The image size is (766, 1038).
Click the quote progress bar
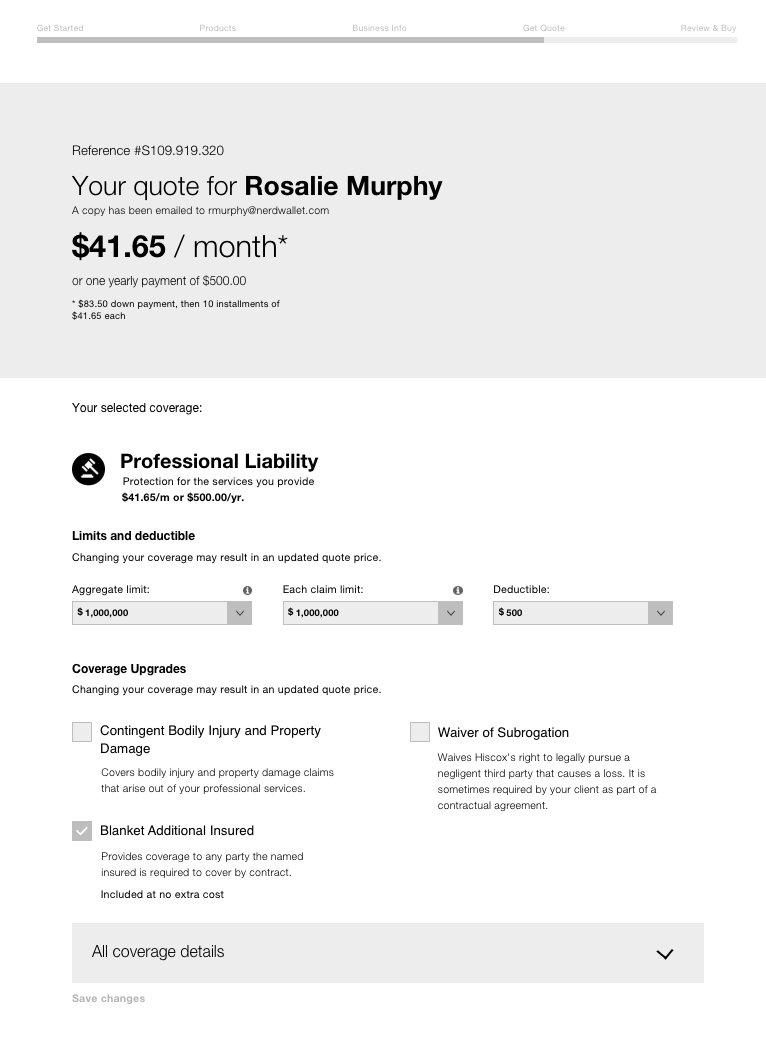(x=386, y=41)
